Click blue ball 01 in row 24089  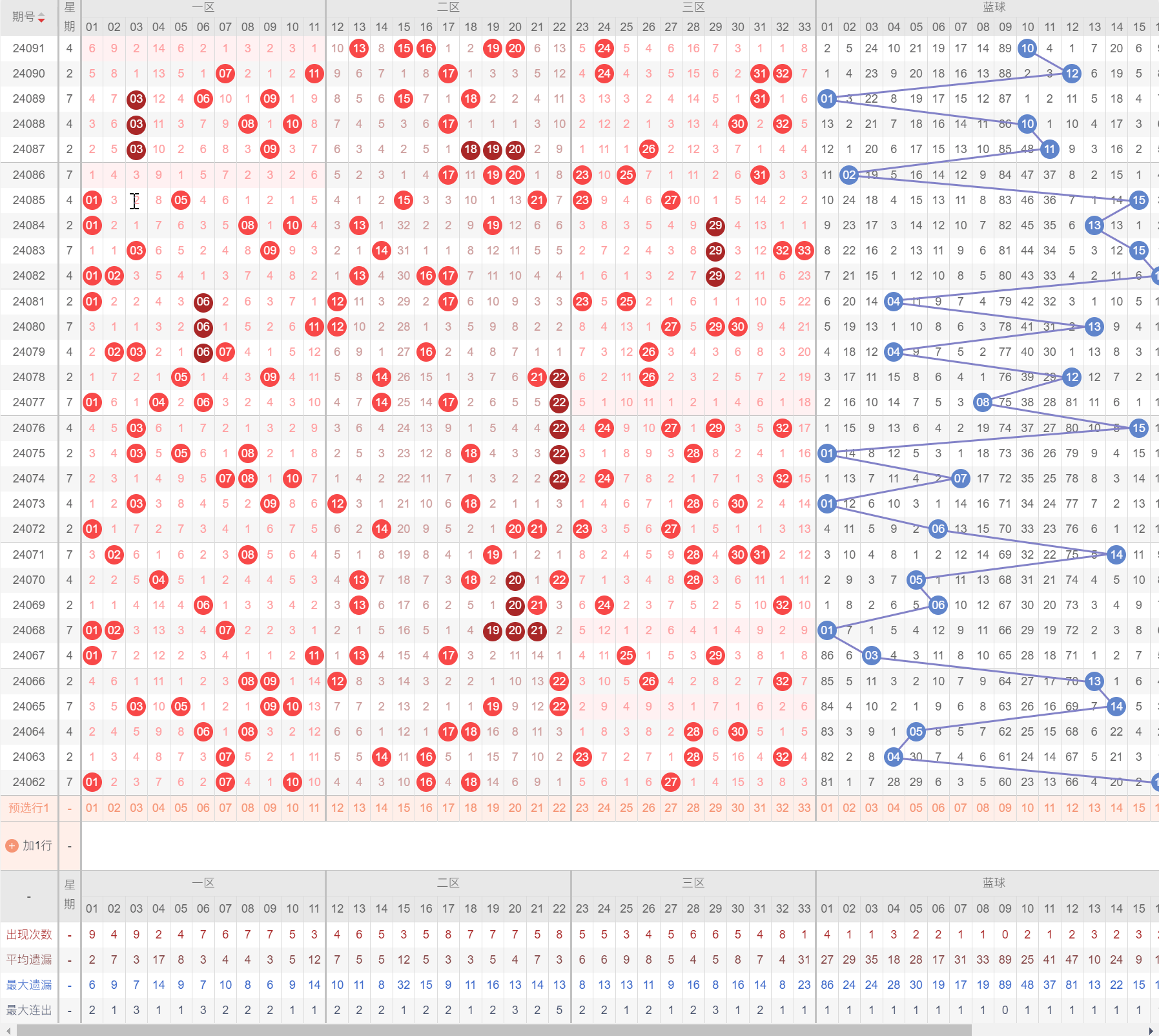point(827,99)
